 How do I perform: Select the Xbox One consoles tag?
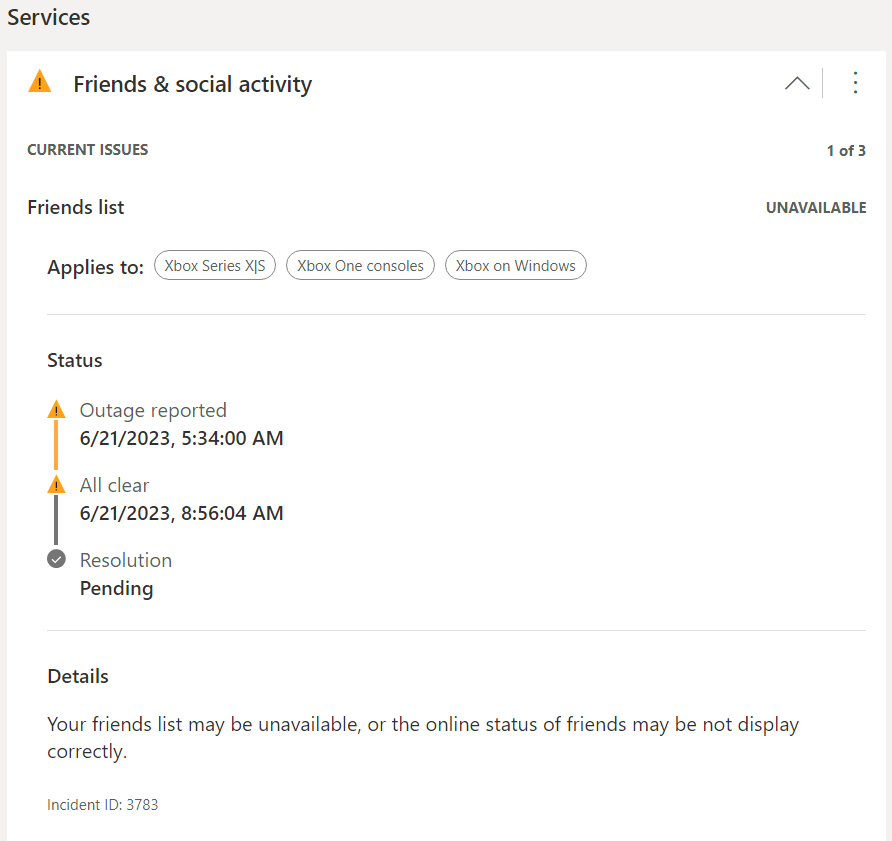pyautogui.click(x=360, y=266)
